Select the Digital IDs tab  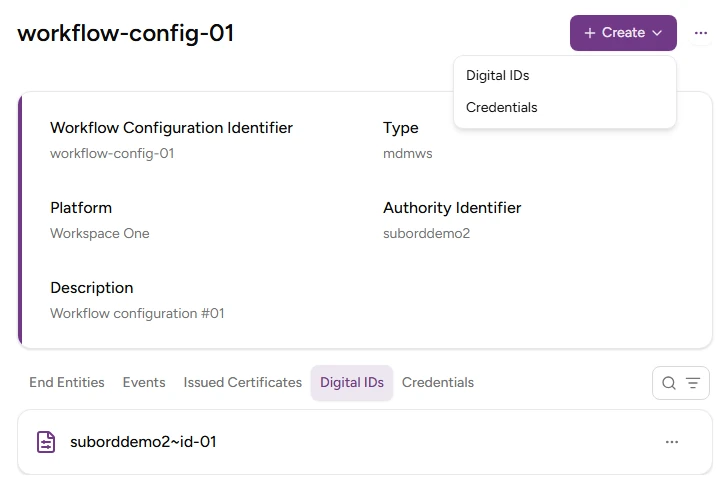tap(352, 383)
